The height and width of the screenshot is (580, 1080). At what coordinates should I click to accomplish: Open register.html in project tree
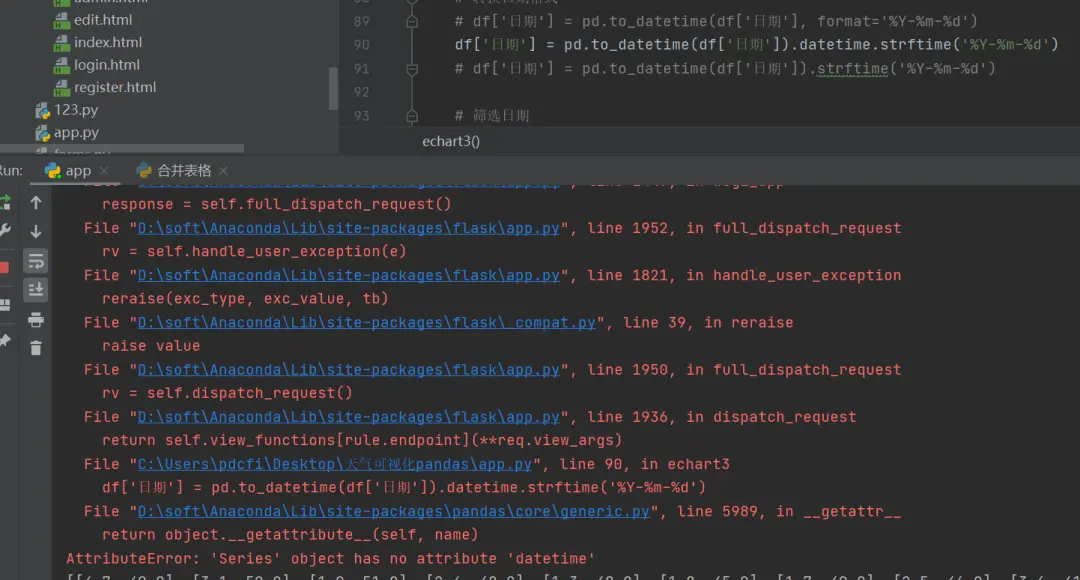click(x=115, y=87)
